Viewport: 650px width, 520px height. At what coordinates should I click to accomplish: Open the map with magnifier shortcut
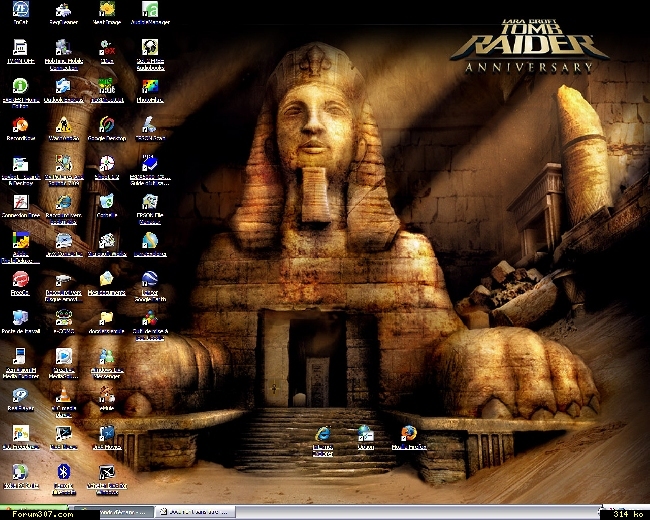63,171
